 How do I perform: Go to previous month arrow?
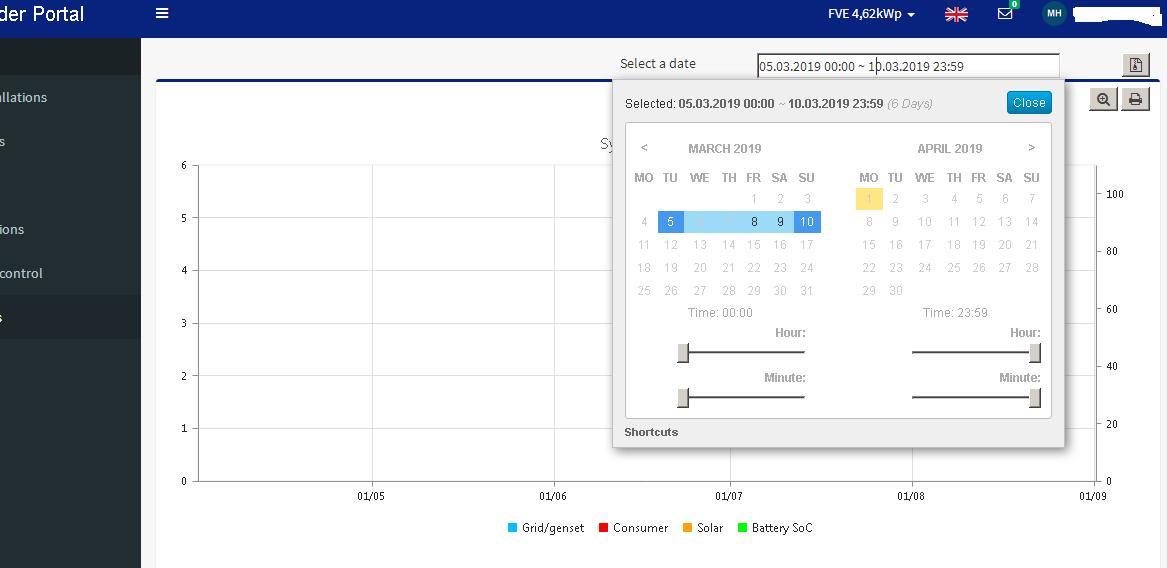(x=645, y=147)
